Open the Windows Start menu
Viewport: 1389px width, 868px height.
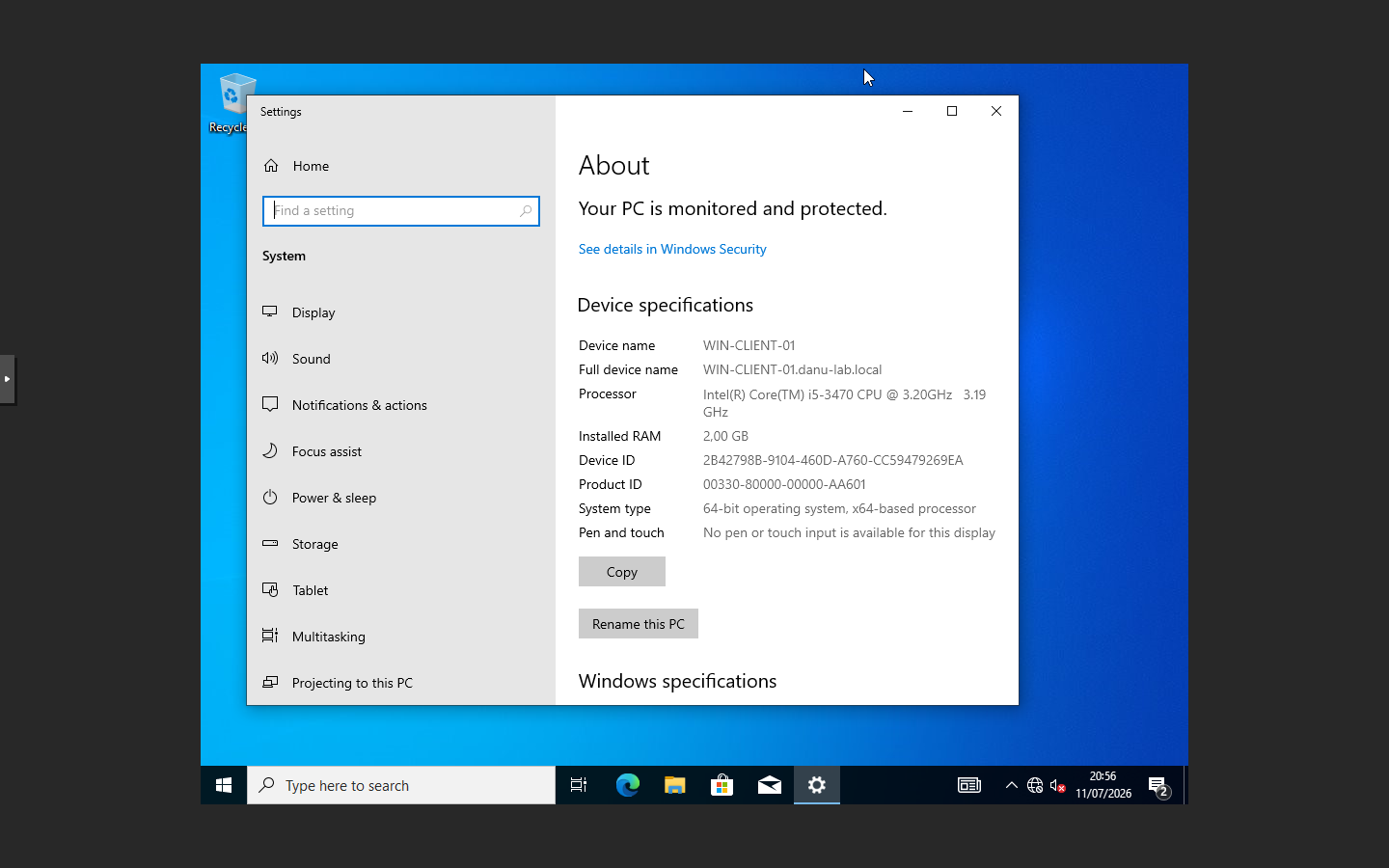(224, 785)
